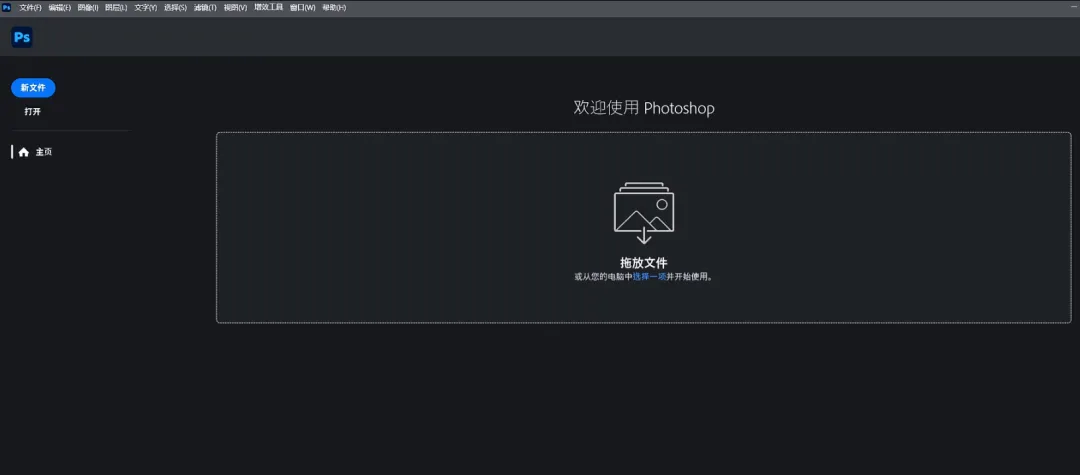Open the 选择(S) menu
The image size is (1080, 475).
[176, 8]
